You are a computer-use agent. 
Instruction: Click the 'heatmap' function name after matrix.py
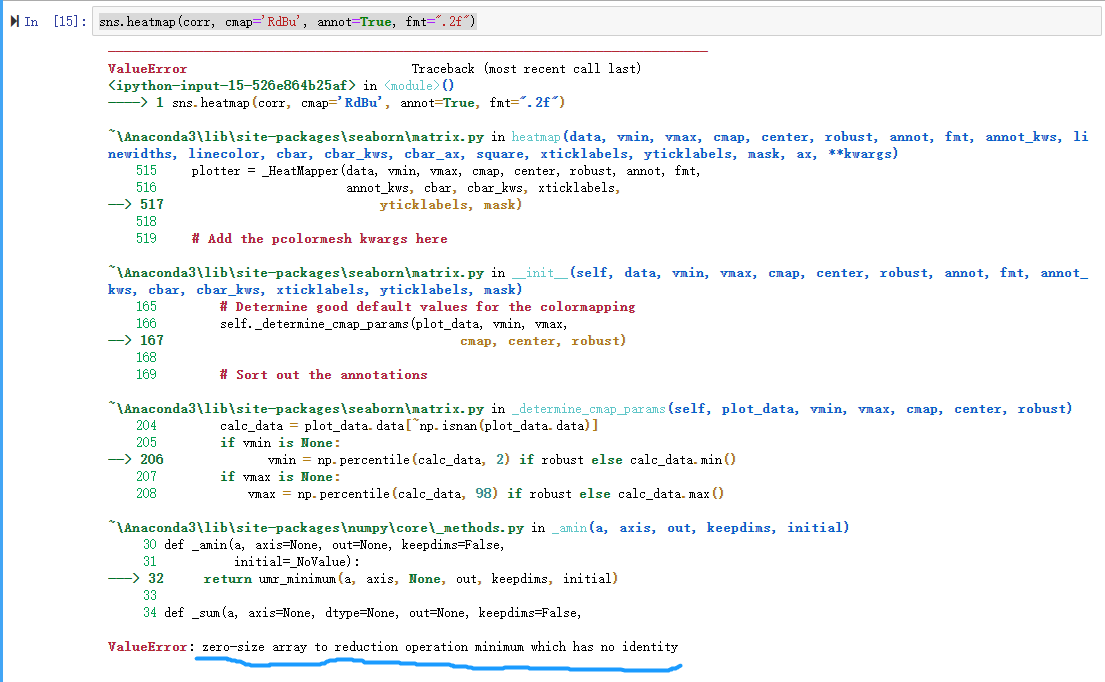(536, 137)
